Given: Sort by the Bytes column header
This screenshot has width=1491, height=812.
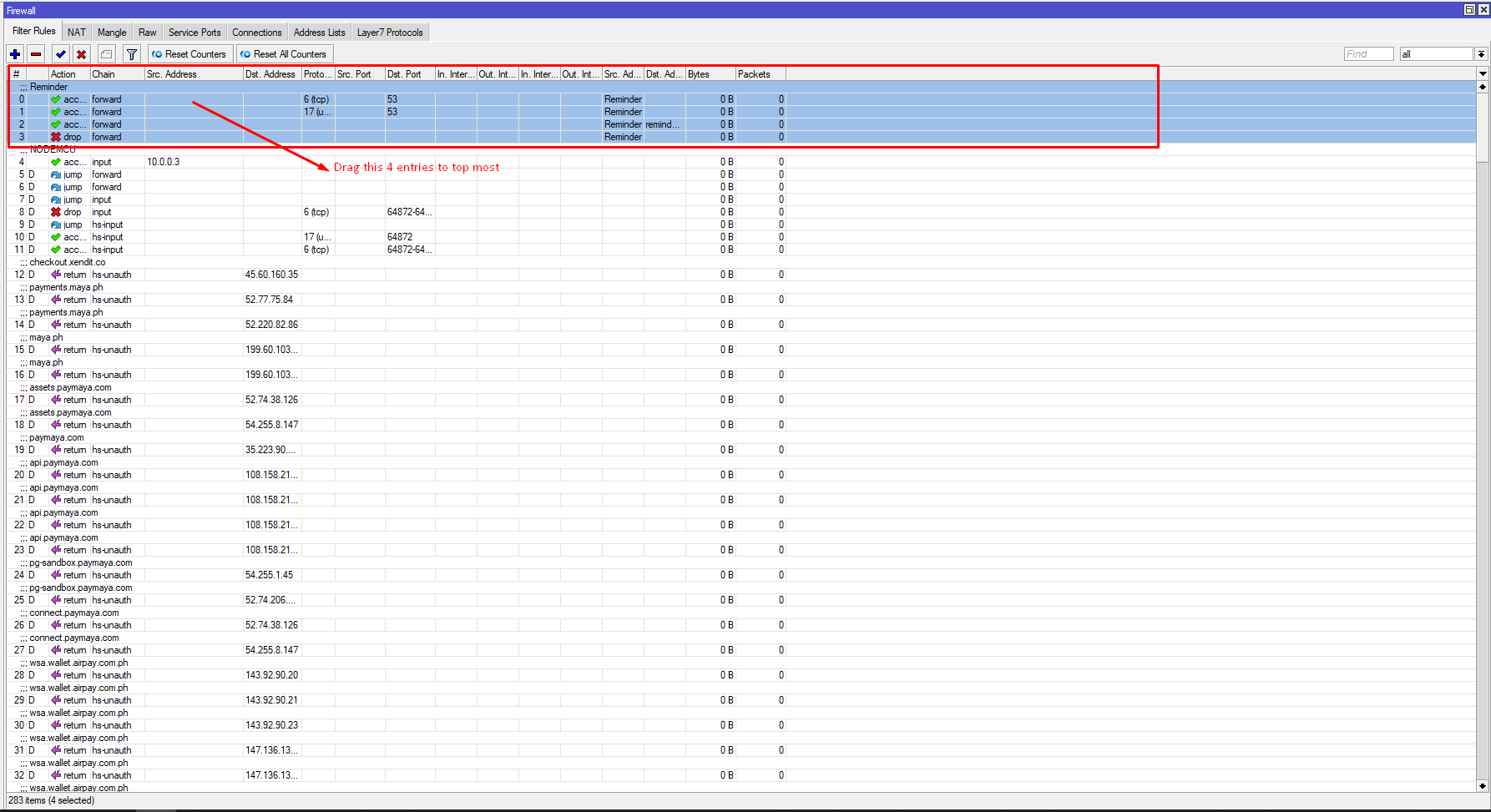Looking at the screenshot, I should (x=710, y=74).
